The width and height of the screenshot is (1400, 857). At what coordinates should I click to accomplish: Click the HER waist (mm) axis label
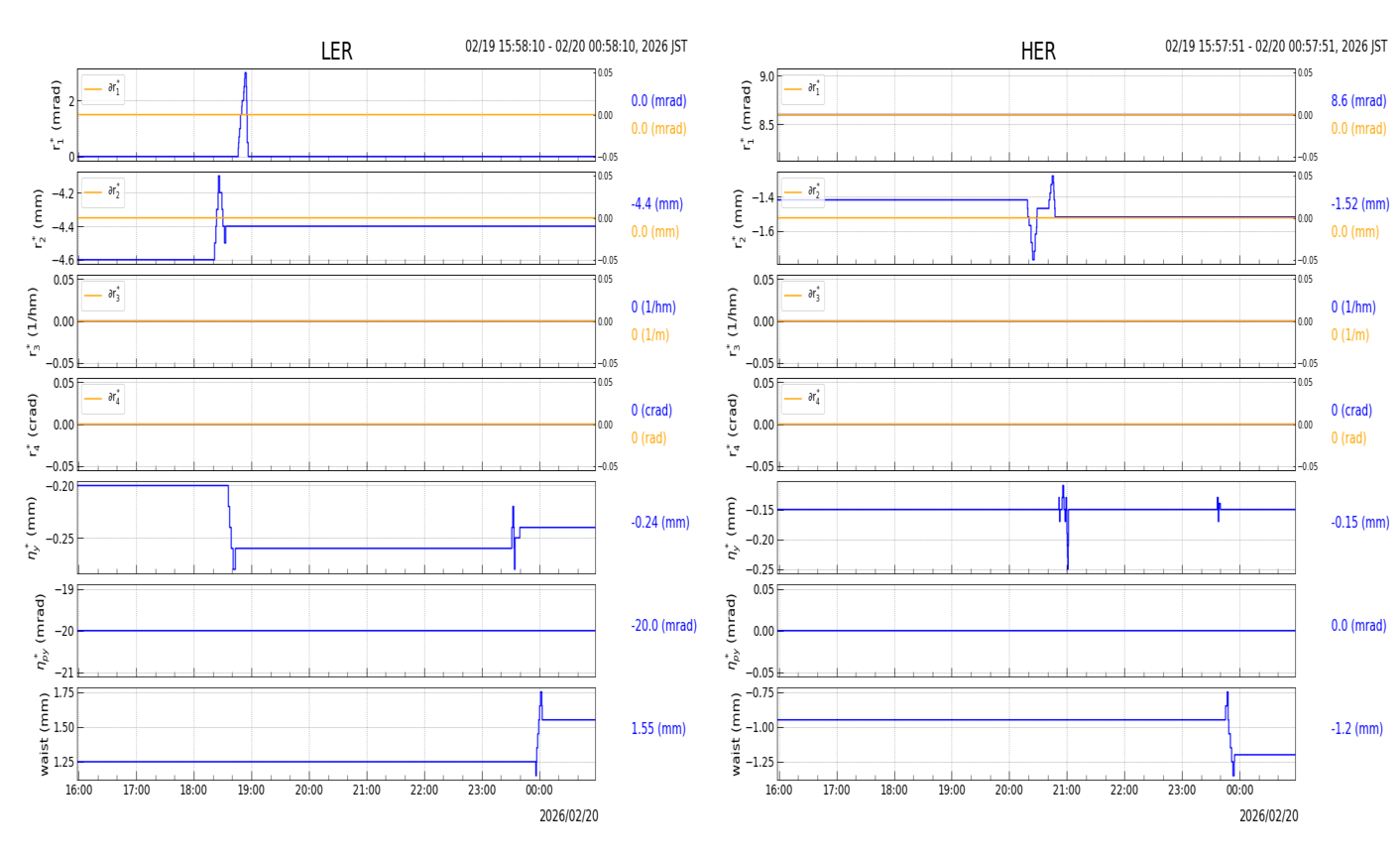pos(738,734)
